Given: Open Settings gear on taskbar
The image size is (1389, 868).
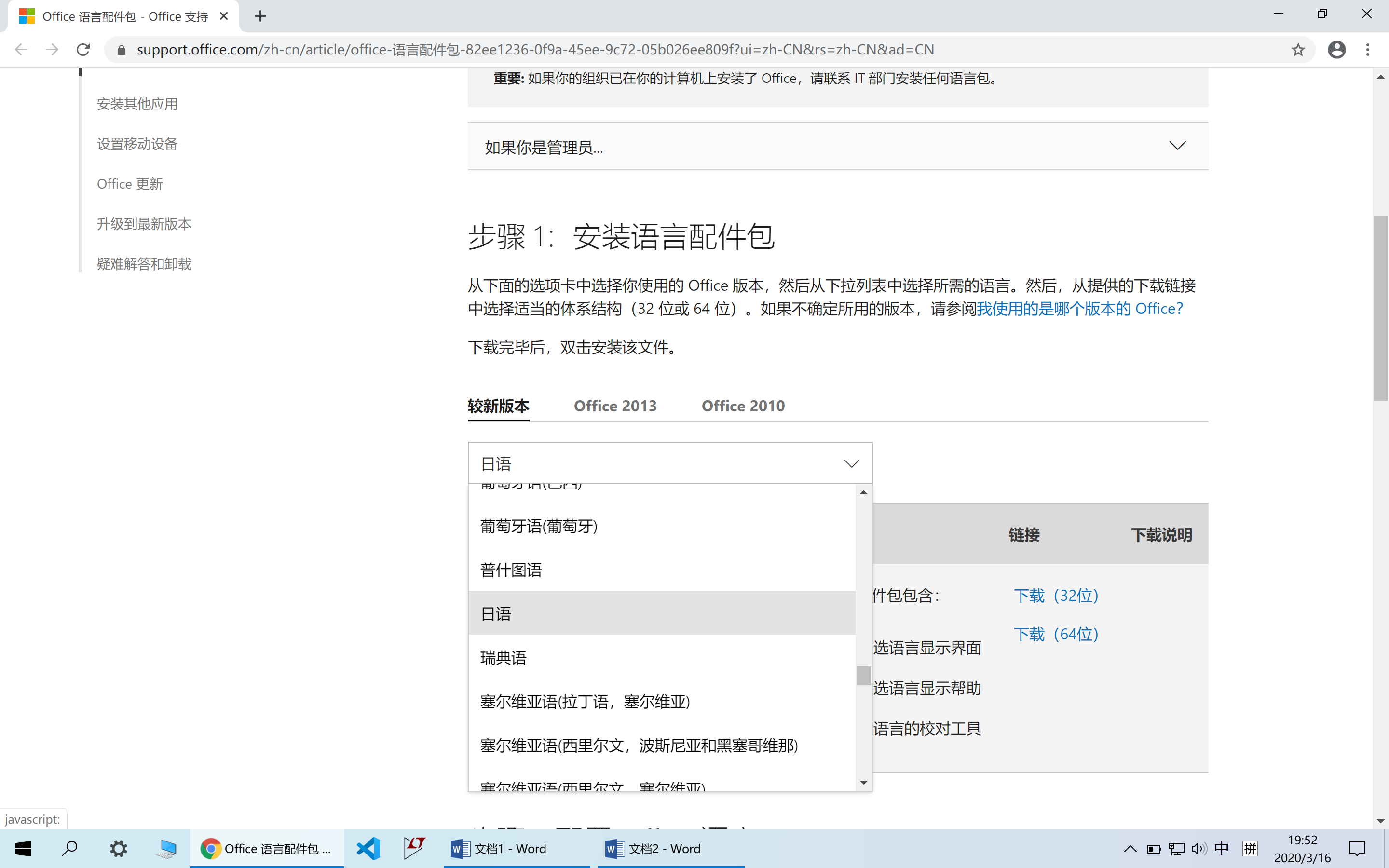Looking at the screenshot, I should (118, 849).
